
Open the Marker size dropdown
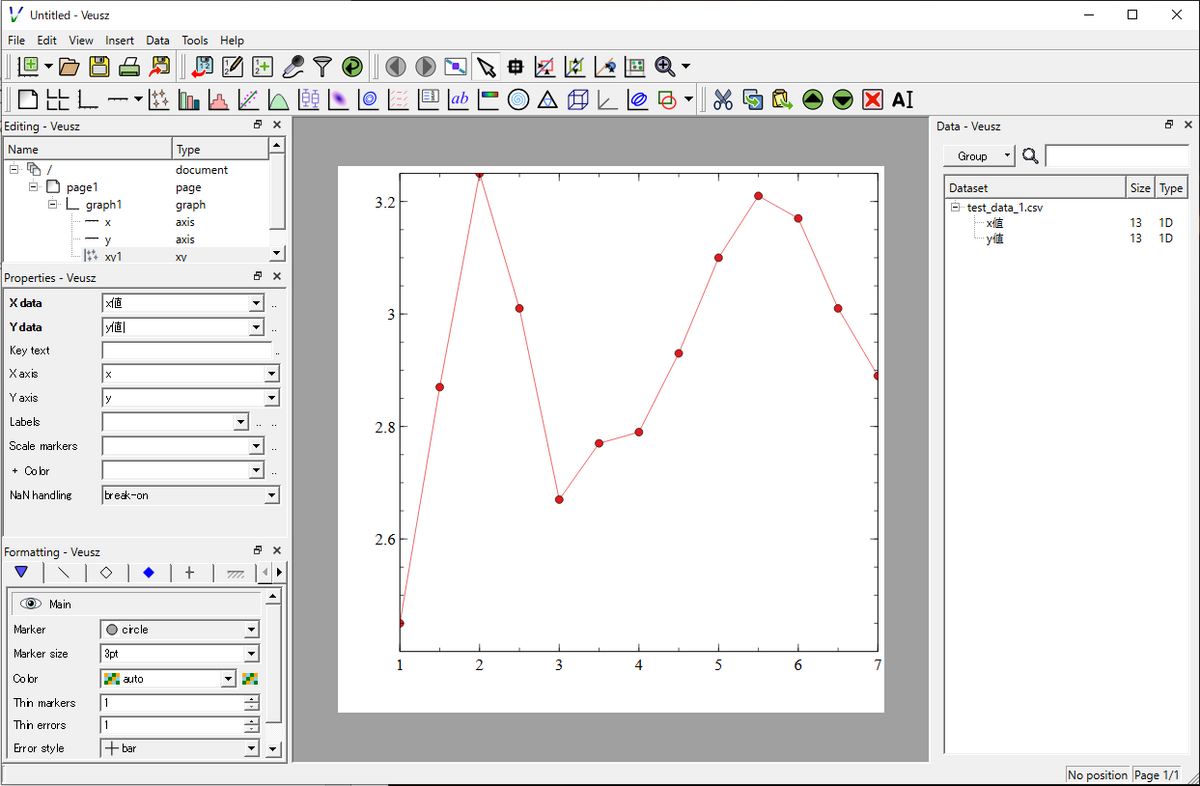click(252, 654)
